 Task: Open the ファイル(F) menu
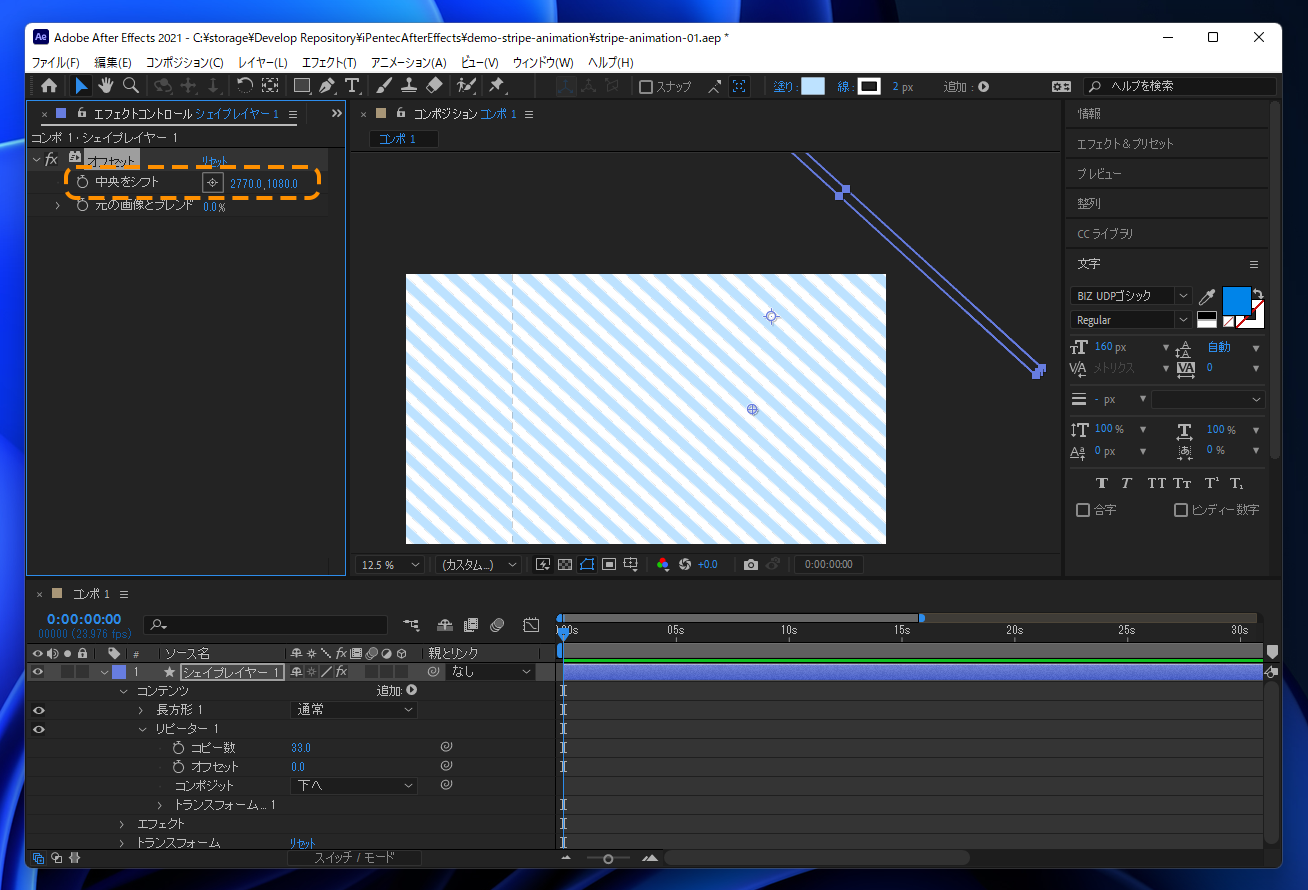[56, 63]
